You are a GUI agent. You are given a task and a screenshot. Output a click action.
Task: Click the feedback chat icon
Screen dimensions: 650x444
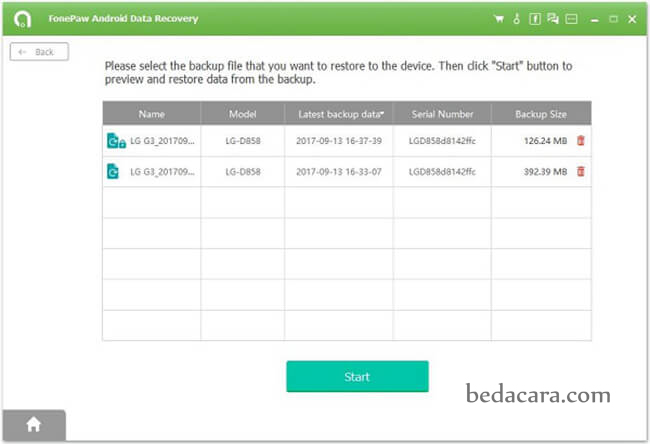click(553, 19)
